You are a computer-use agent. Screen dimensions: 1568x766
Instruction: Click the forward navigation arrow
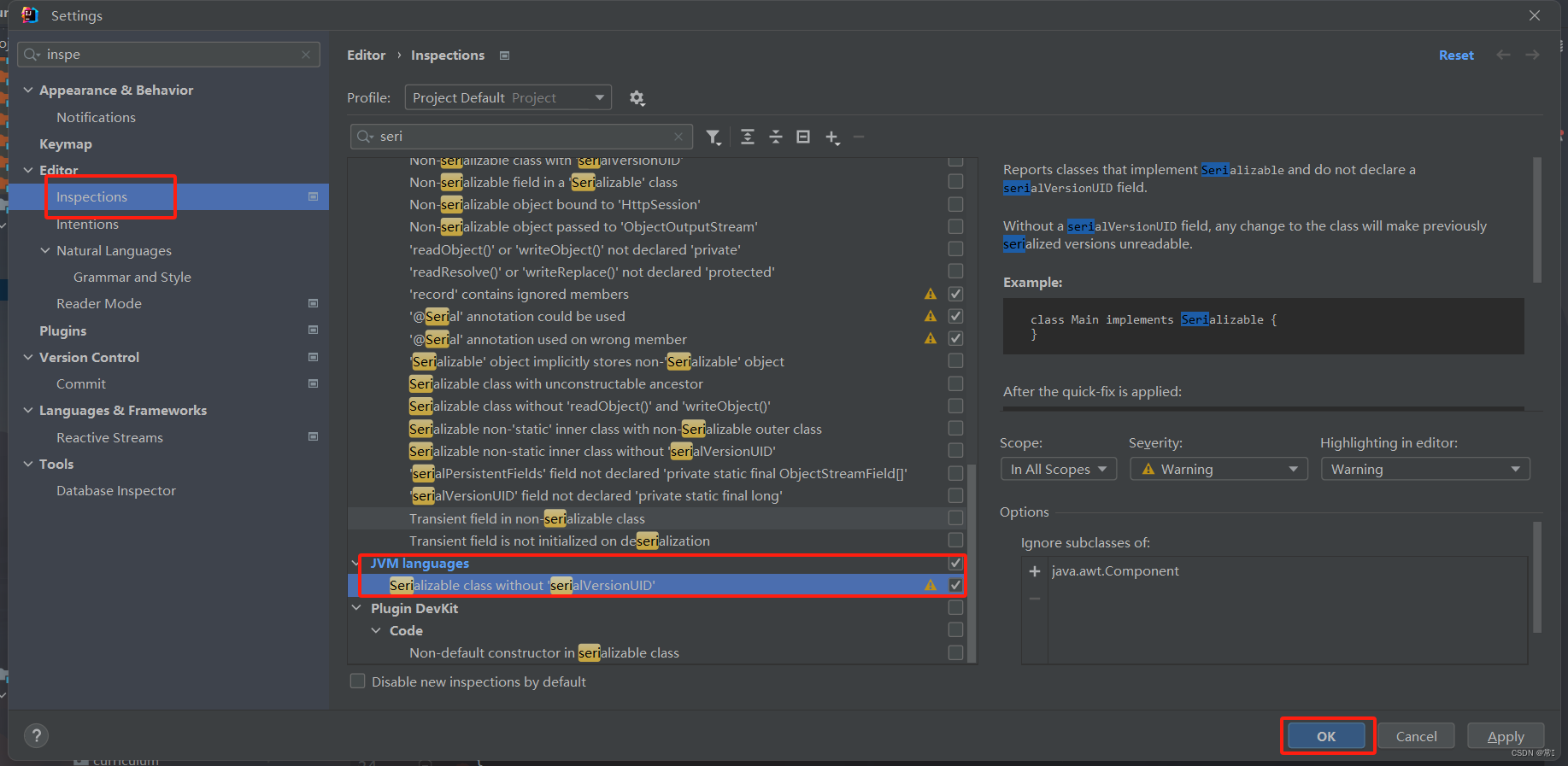click(x=1532, y=55)
